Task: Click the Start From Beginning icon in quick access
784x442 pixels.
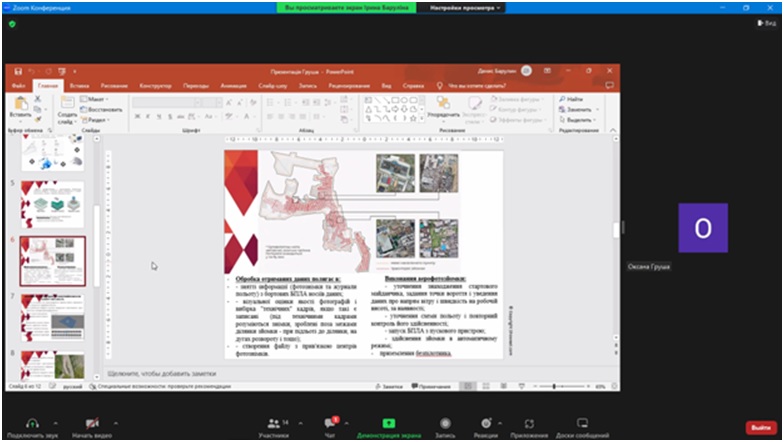Action: pos(62,72)
